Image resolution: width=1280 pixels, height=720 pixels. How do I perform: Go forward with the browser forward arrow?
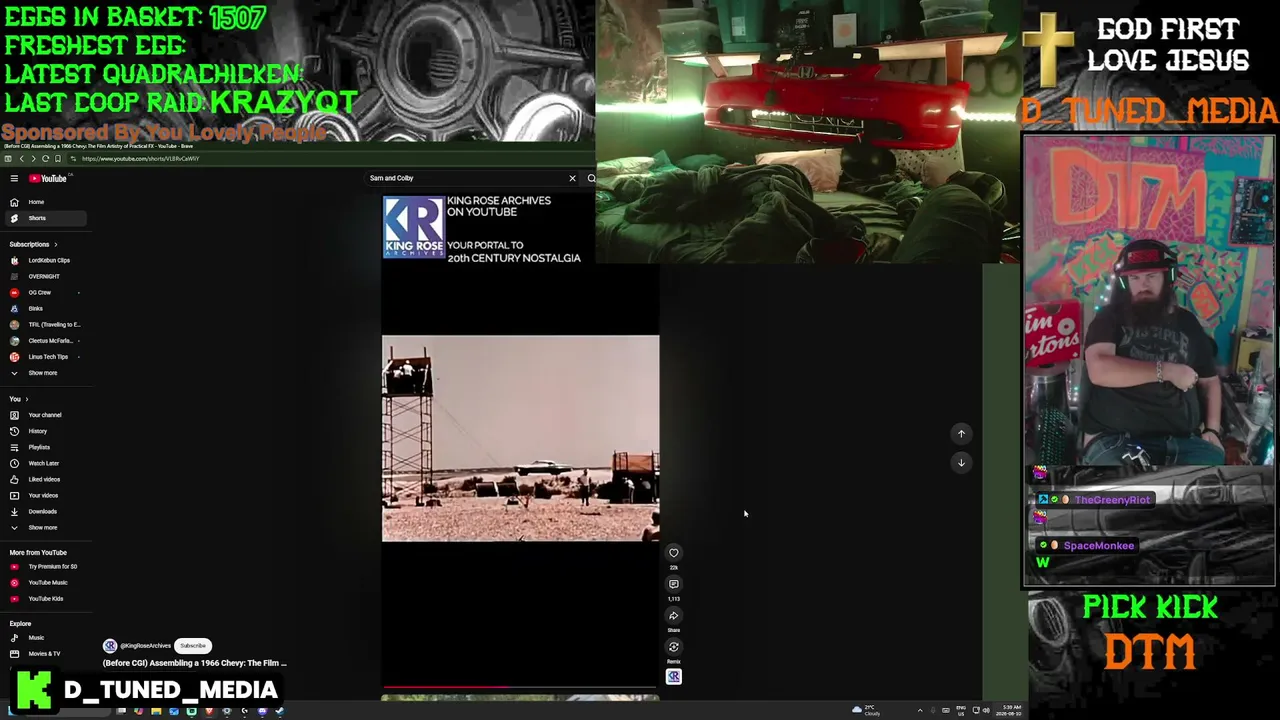click(x=33, y=159)
